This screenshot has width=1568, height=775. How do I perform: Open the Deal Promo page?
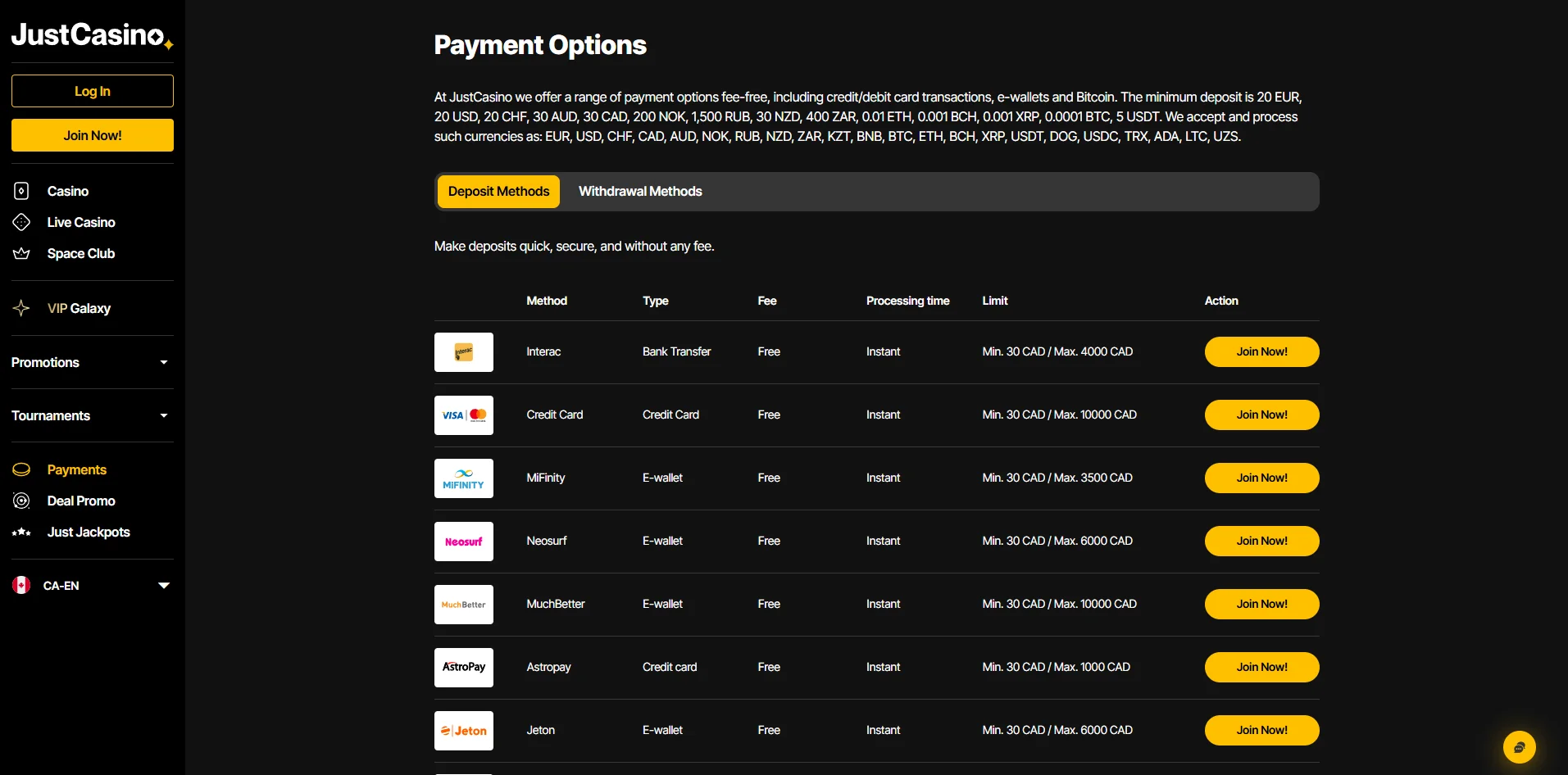coord(81,501)
